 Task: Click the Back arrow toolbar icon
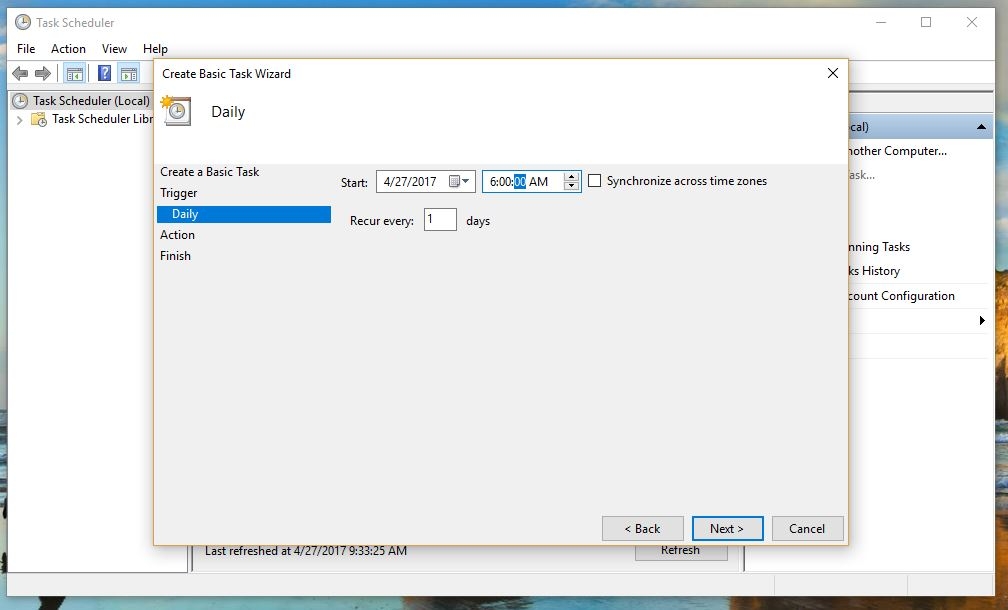click(20, 73)
